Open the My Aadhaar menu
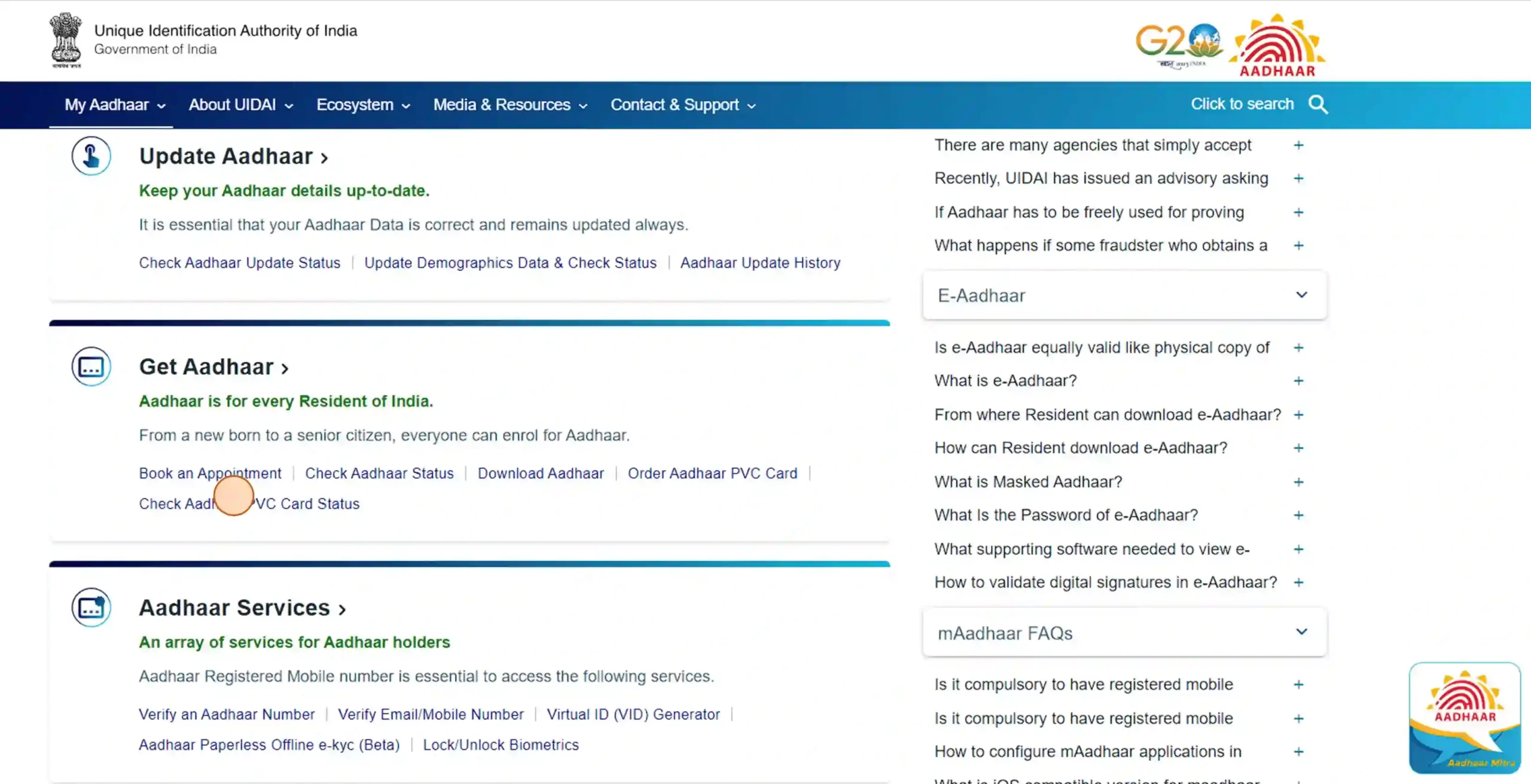The width and height of the screenshot is (1531, 784). coord(115,105)
